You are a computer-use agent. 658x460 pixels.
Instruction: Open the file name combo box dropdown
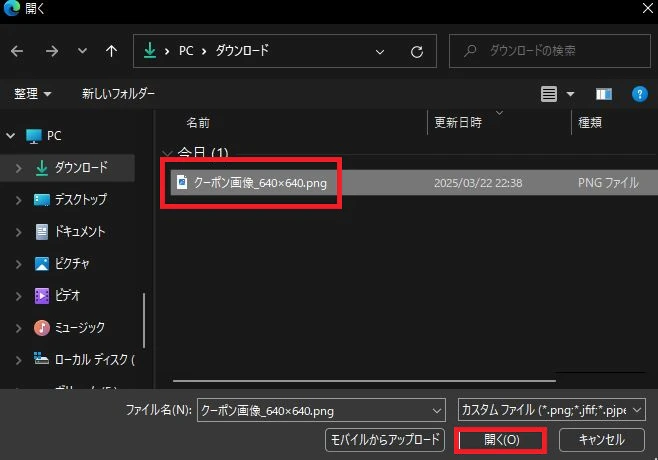tap(437, 411)
